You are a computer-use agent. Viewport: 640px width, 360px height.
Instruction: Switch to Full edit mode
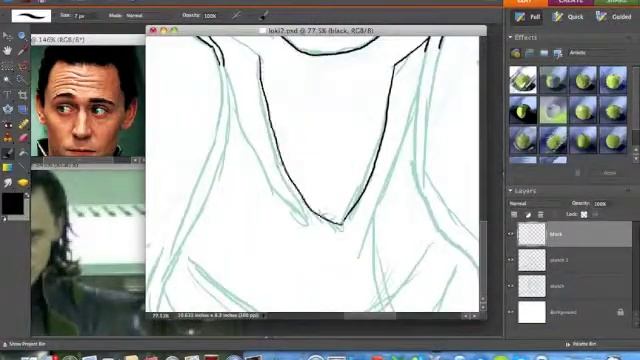click(x=527, y=17)
